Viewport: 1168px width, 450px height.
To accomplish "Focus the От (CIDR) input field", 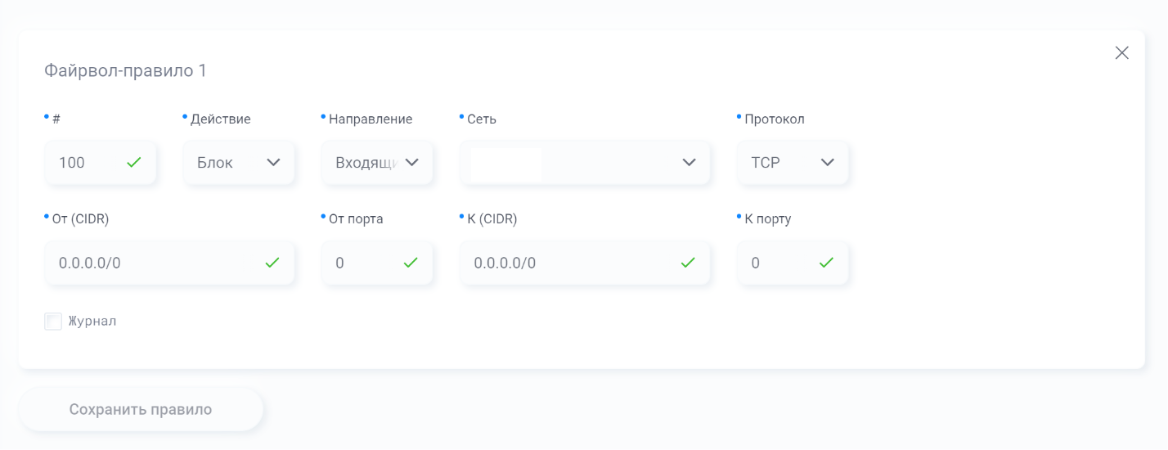I will (x=170, y=263).
